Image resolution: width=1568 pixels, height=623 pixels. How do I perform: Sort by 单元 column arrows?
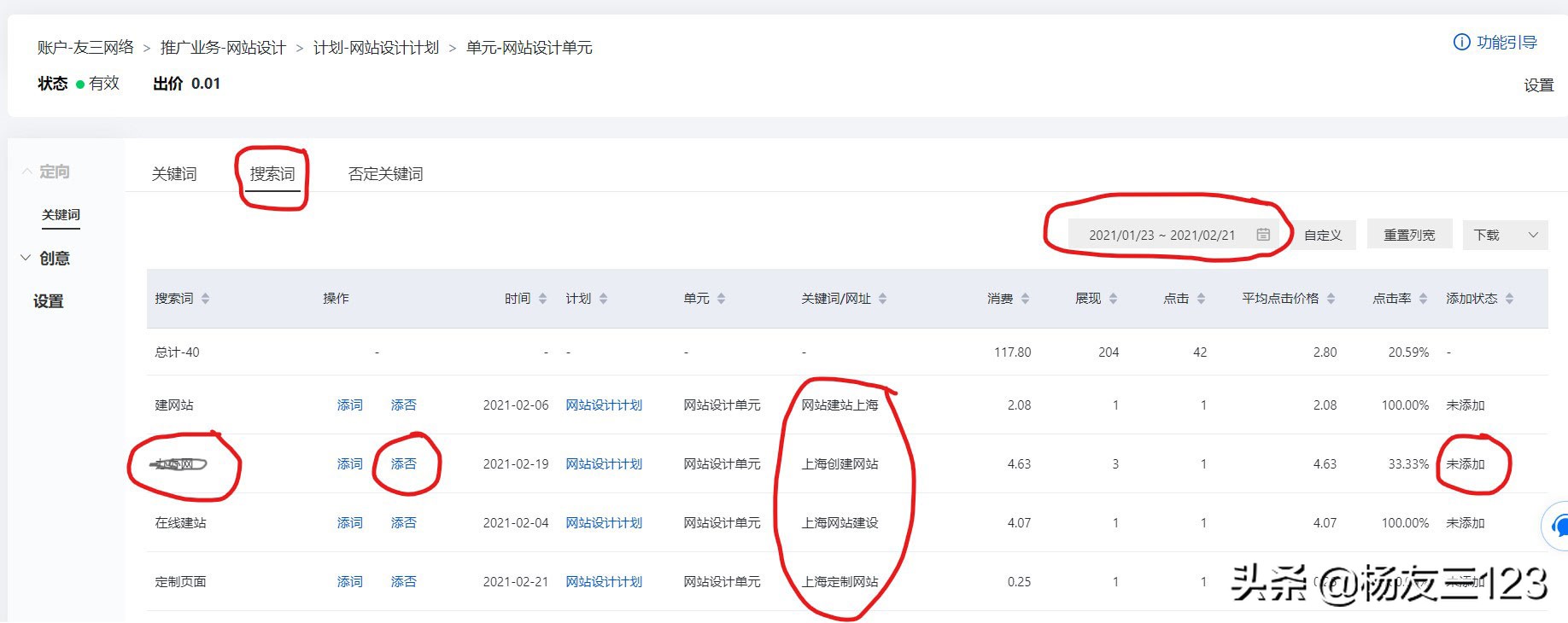pyautogui.click(x=721, y=299)
